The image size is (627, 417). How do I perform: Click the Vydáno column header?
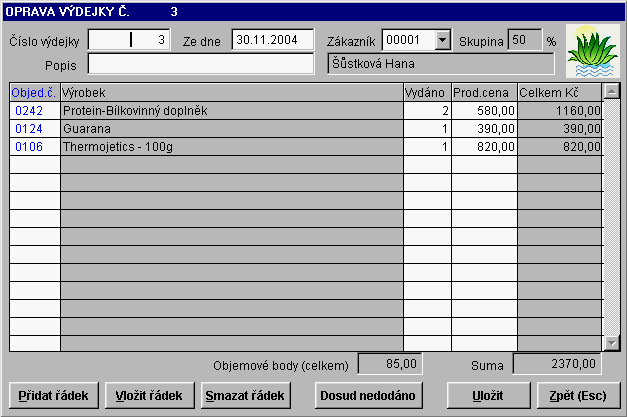[427, 92]
